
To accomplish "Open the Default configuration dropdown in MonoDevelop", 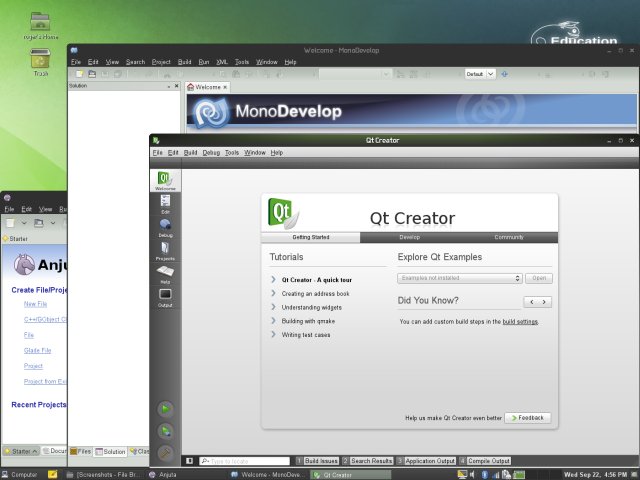I will point(480,74).
